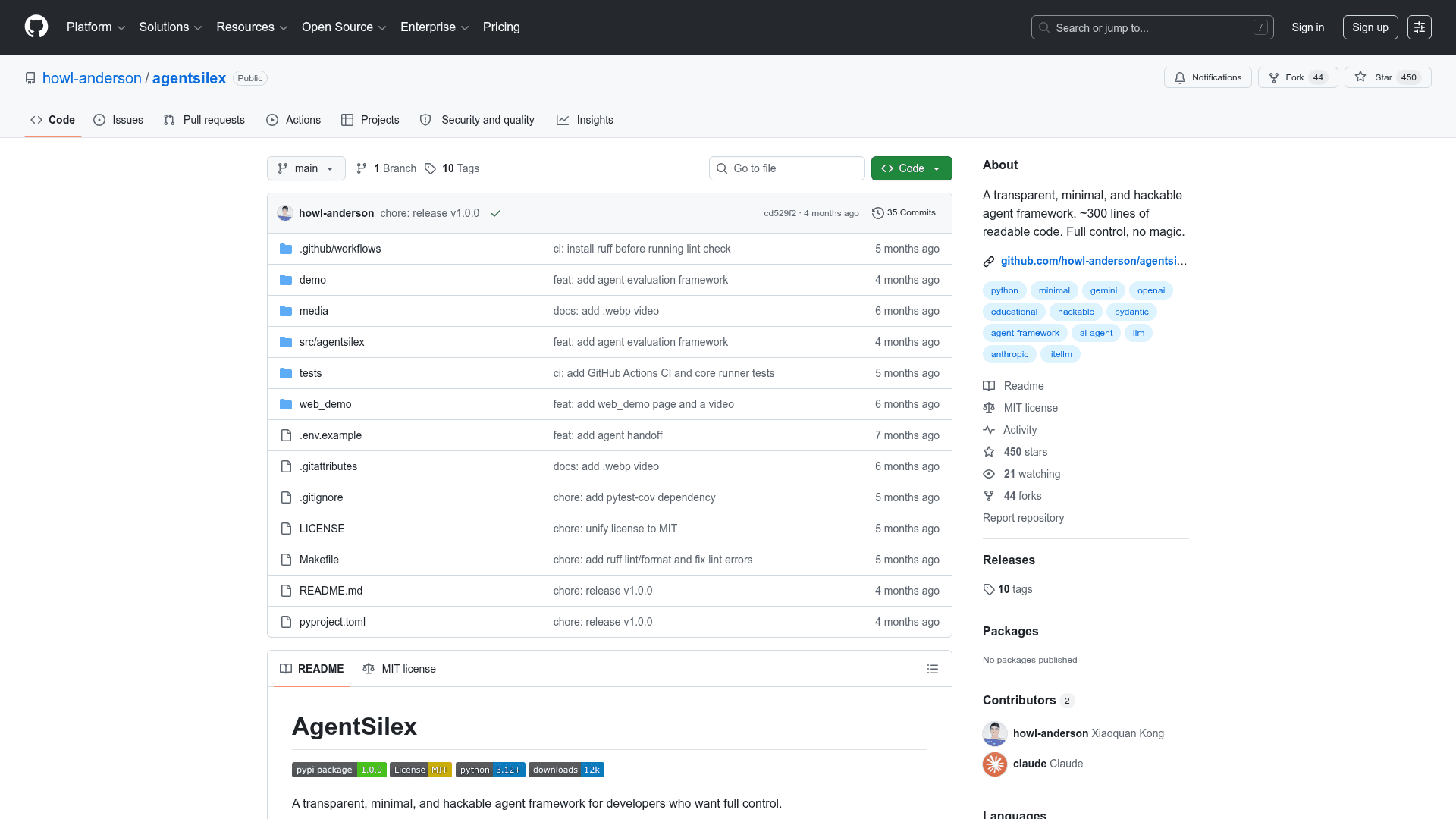The width and height of the screenshot is (1456, 819).
Task: Click the folder icon beside demo
Action: pos(286,280)
